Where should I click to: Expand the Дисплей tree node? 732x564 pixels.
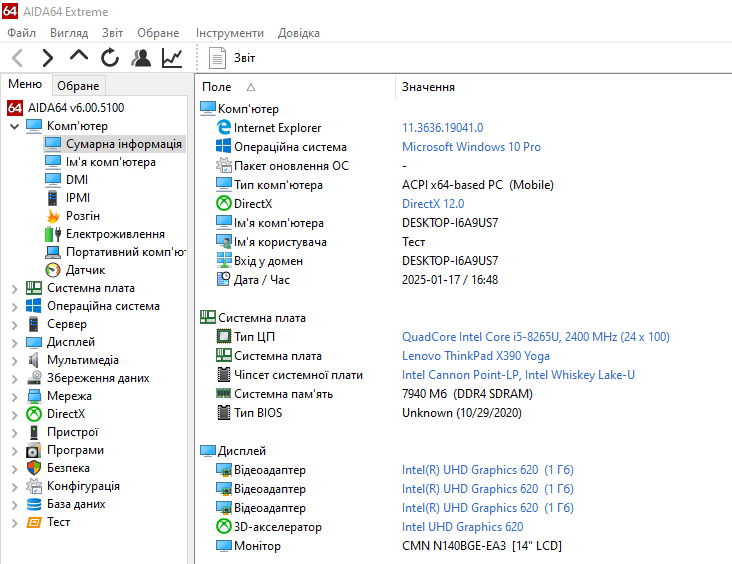coord(14,342)
